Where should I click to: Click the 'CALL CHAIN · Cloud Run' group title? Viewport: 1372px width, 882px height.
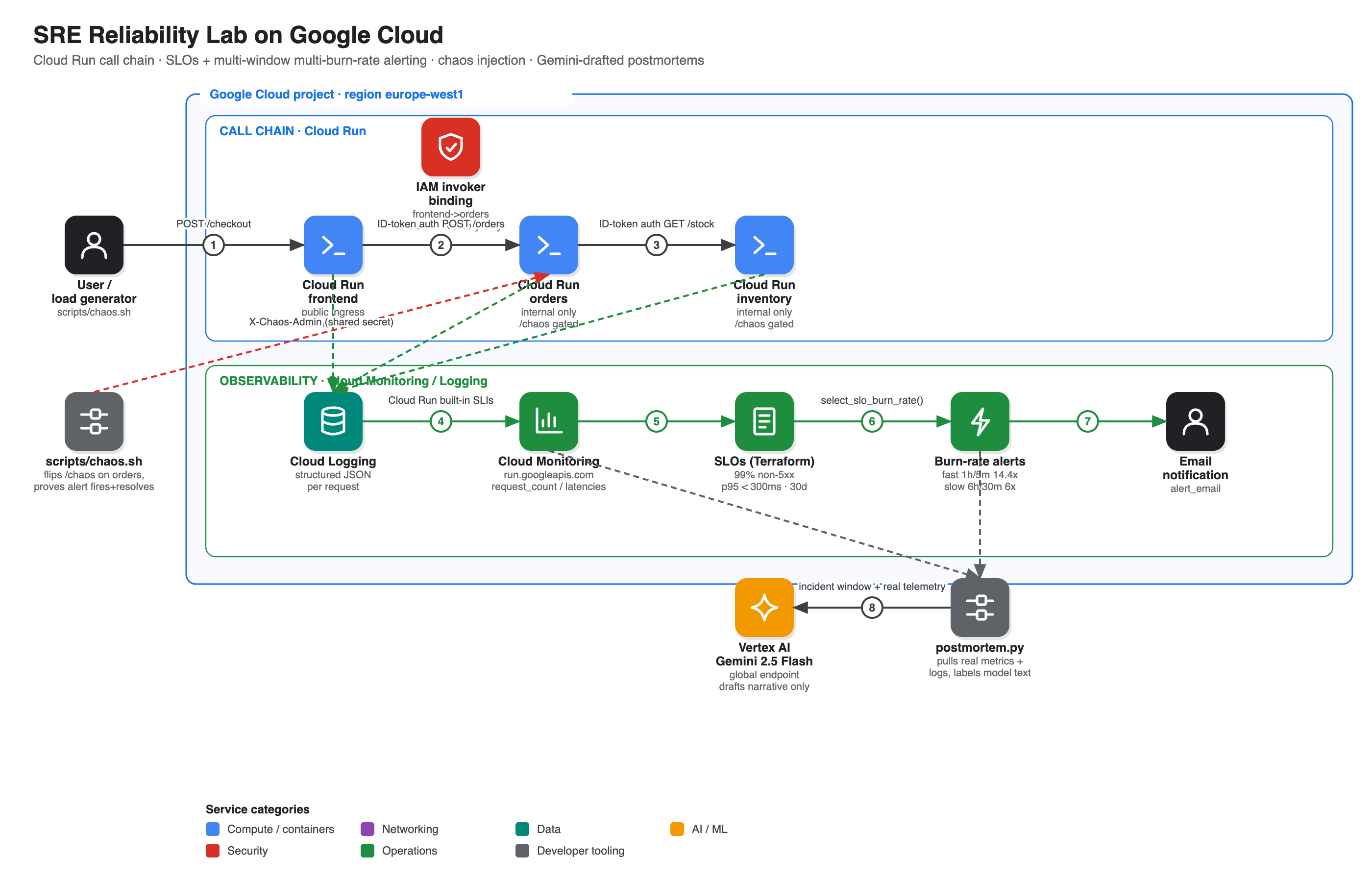click(x=293, y=131)
